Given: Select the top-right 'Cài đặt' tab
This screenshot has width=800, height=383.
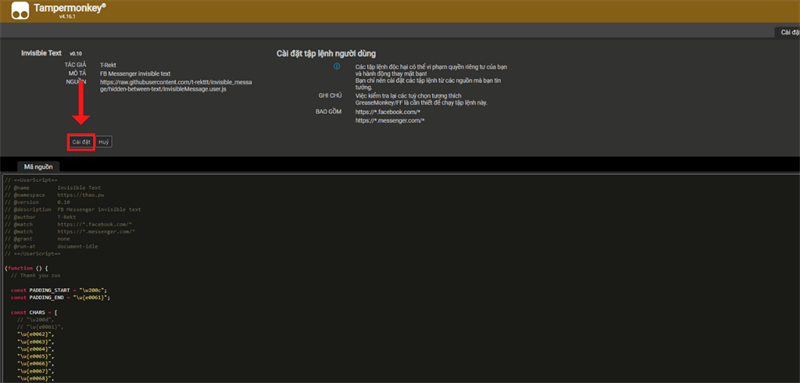Looking at the screenshot, I should 788,32.
